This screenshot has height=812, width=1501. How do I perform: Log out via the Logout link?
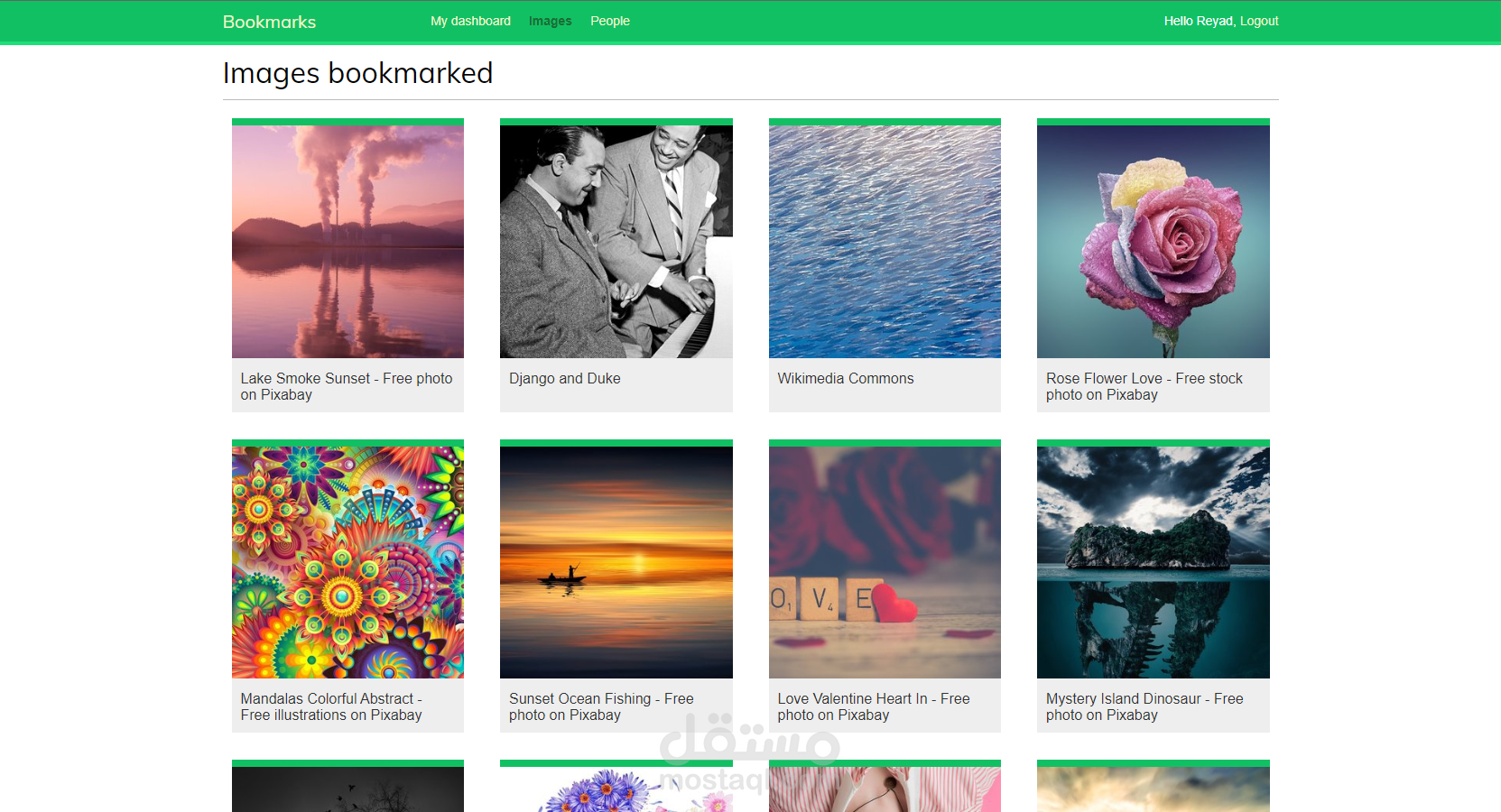point(1259,21)
